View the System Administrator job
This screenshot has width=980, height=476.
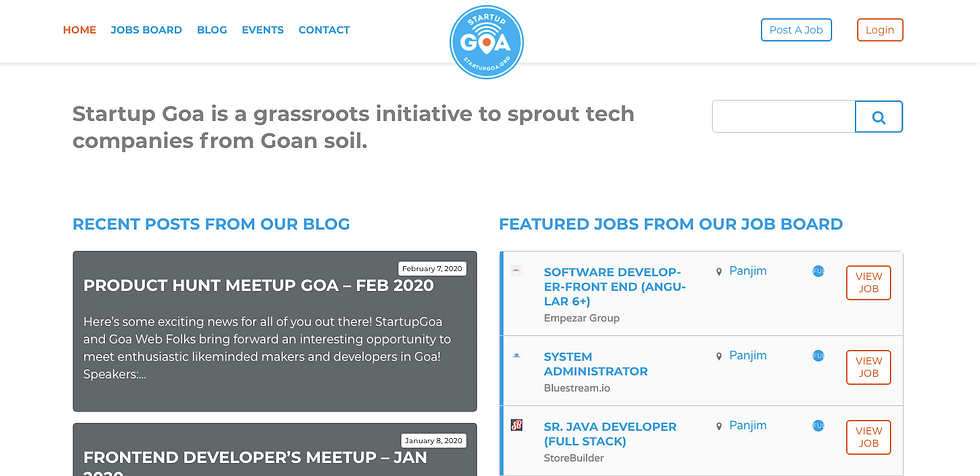(868, 367)
